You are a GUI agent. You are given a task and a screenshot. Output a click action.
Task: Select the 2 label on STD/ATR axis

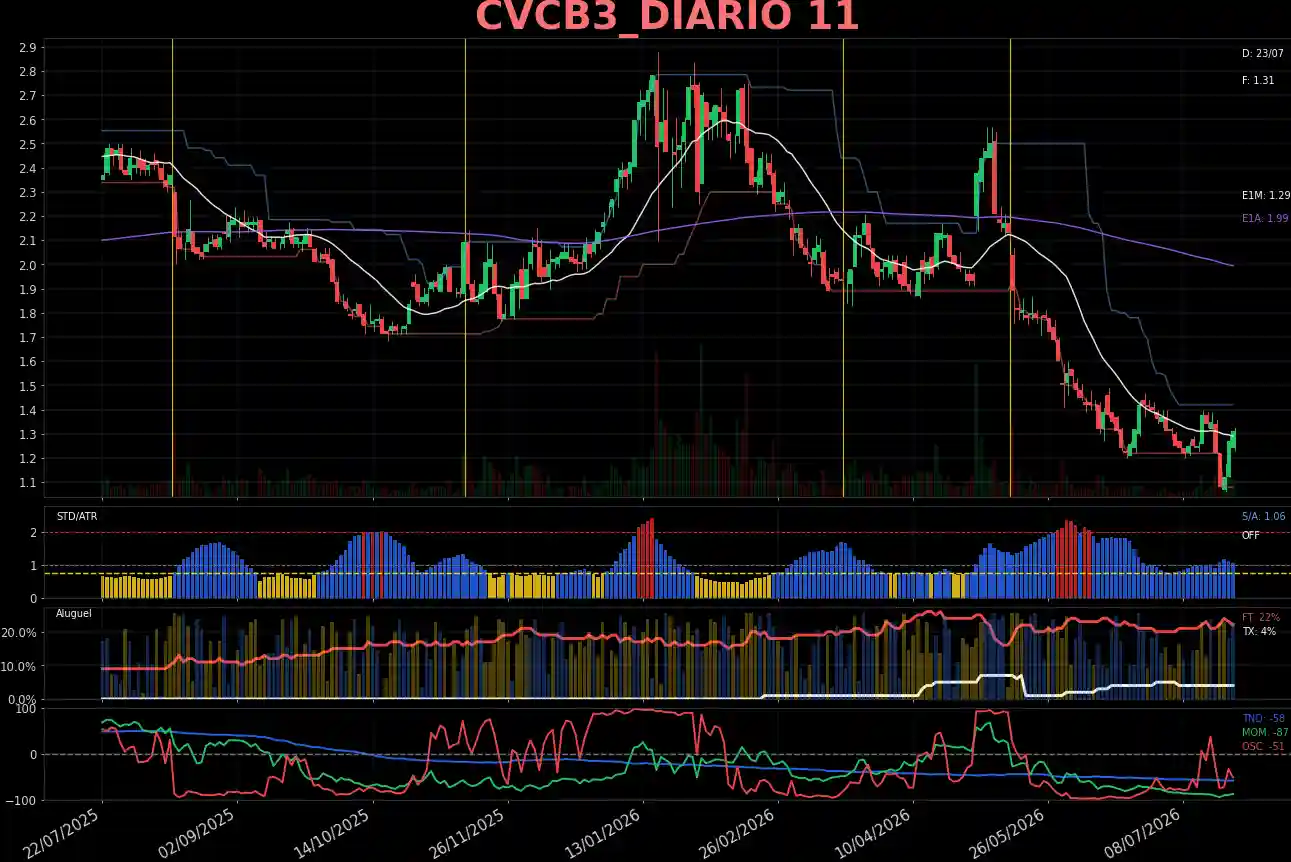click(34, 533)
